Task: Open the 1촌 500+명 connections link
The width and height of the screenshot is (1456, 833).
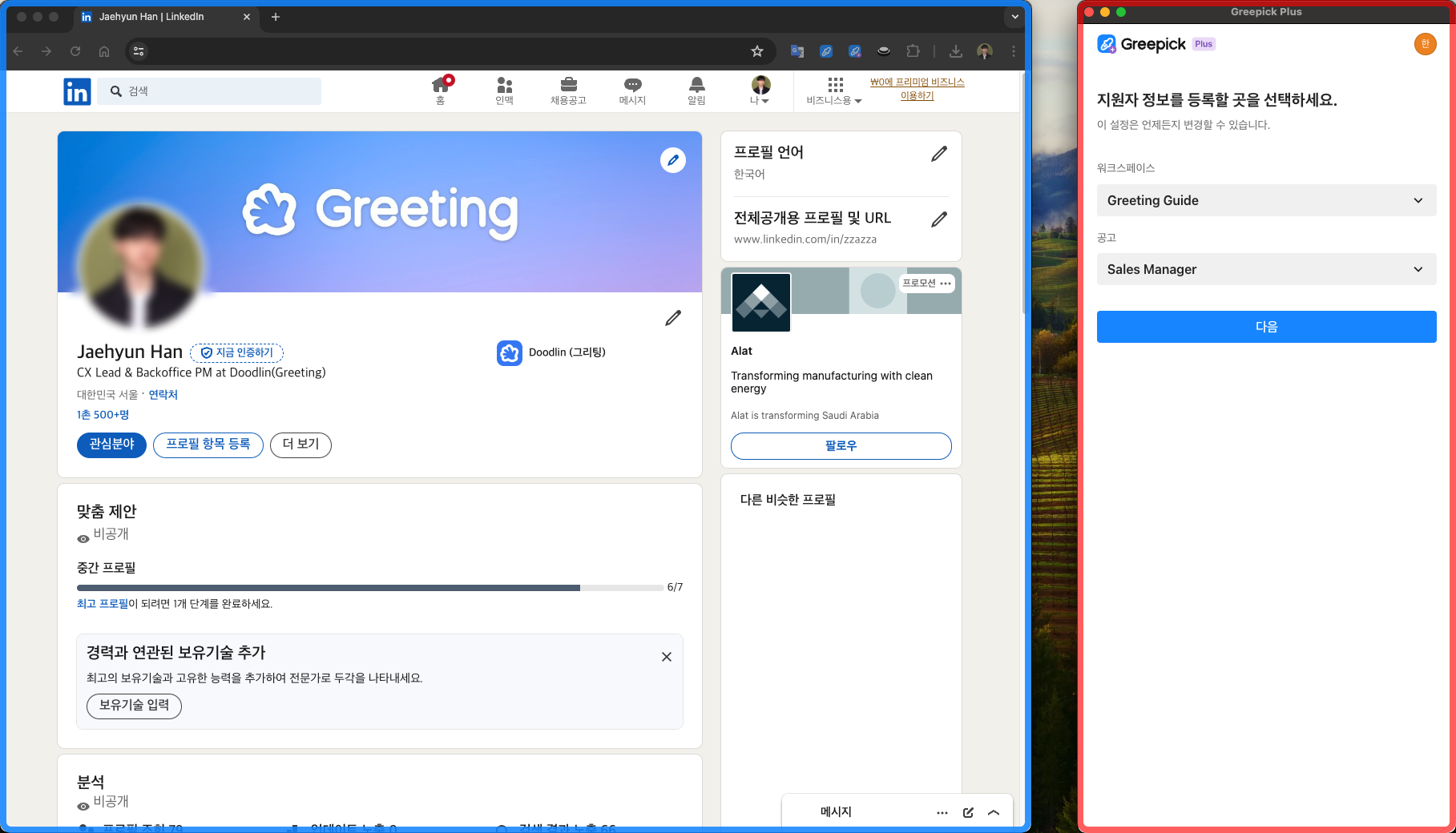Action: 103,415
